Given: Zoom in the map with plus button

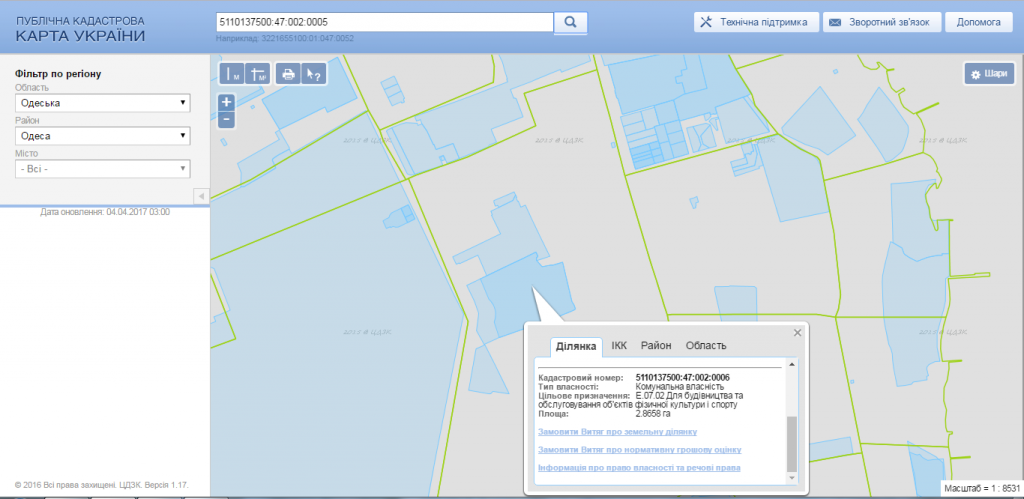Looking at the screenshot, I should click(227, 102).
